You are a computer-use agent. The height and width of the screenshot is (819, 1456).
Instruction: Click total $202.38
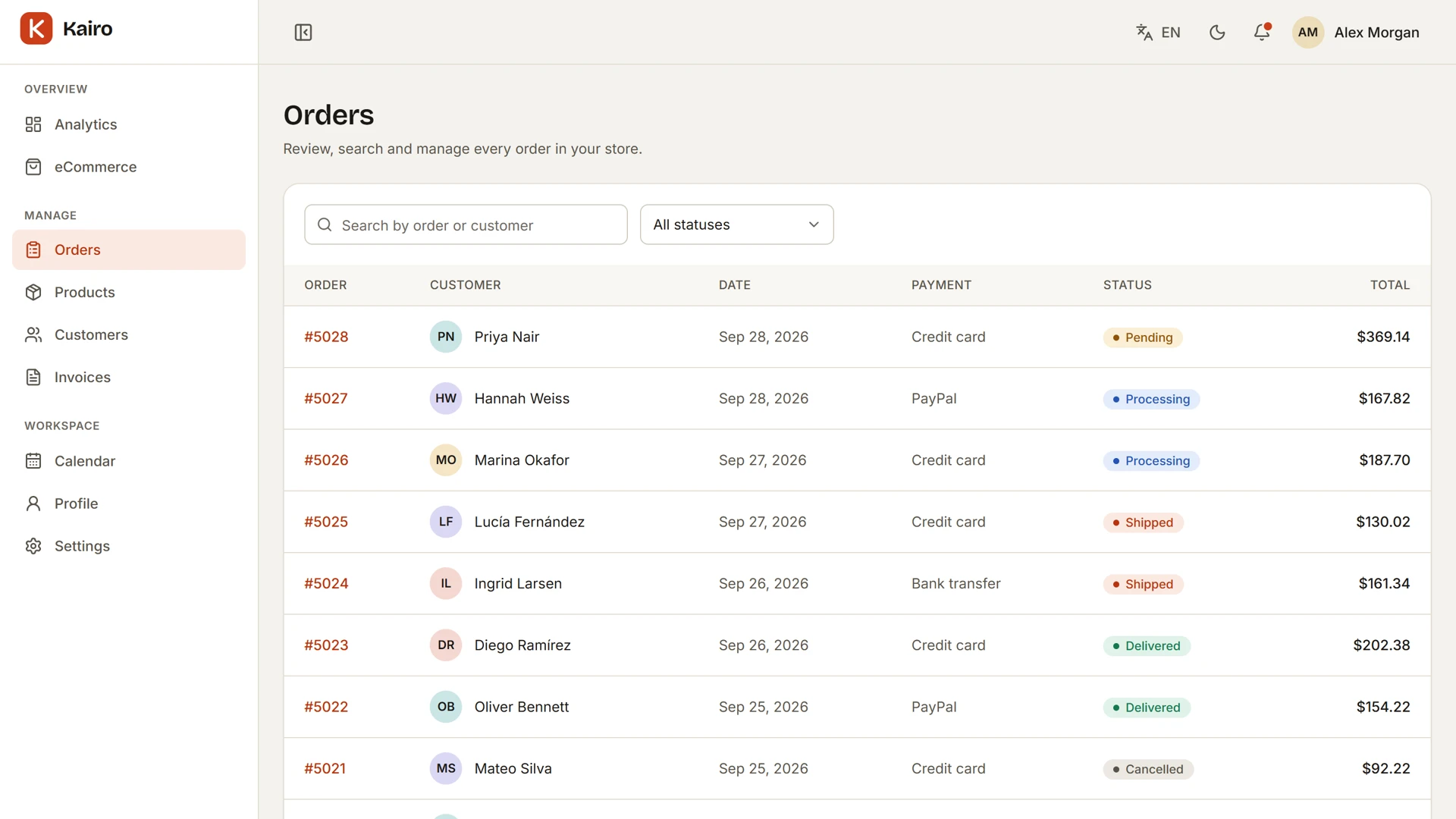[x=1381, y=645]
